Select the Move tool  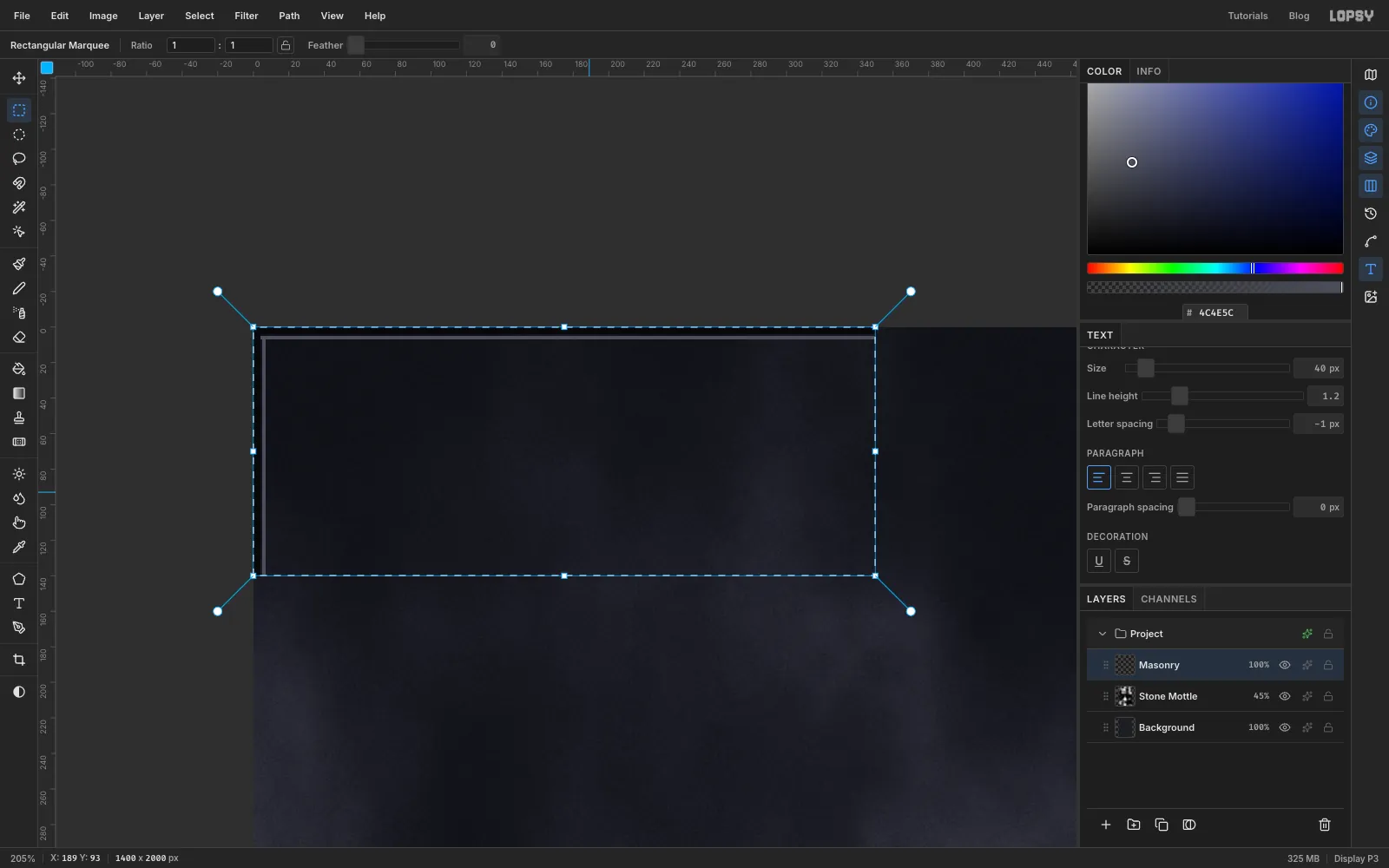[19, 78]
